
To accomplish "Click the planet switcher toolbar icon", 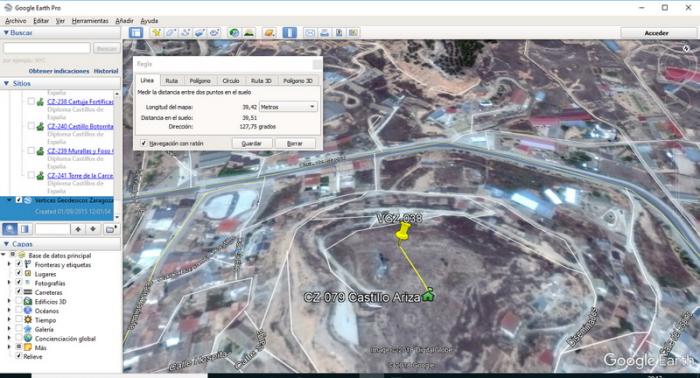I will [x=269, y=33].
